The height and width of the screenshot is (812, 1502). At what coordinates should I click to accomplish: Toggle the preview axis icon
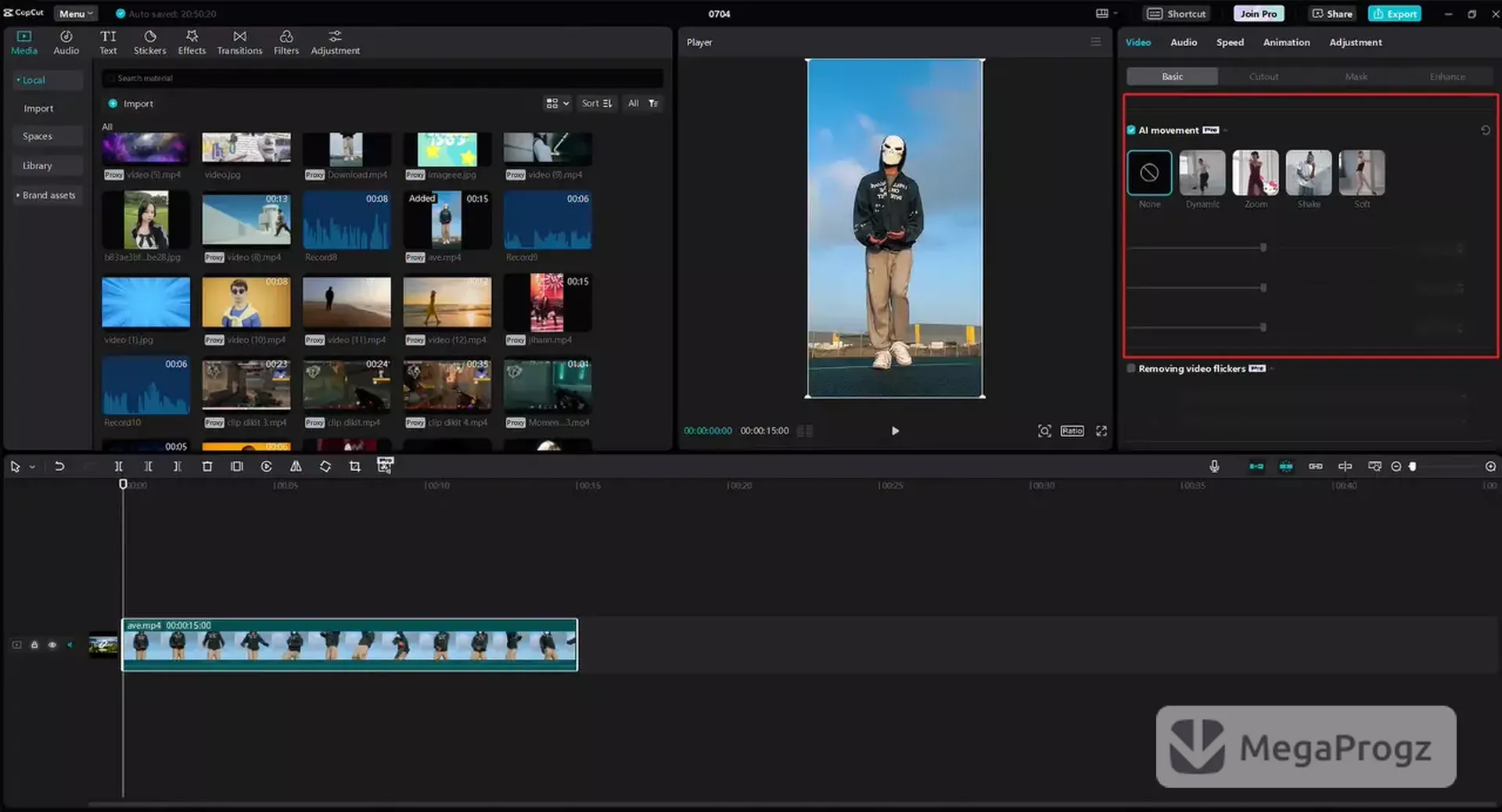(1345, 466)
